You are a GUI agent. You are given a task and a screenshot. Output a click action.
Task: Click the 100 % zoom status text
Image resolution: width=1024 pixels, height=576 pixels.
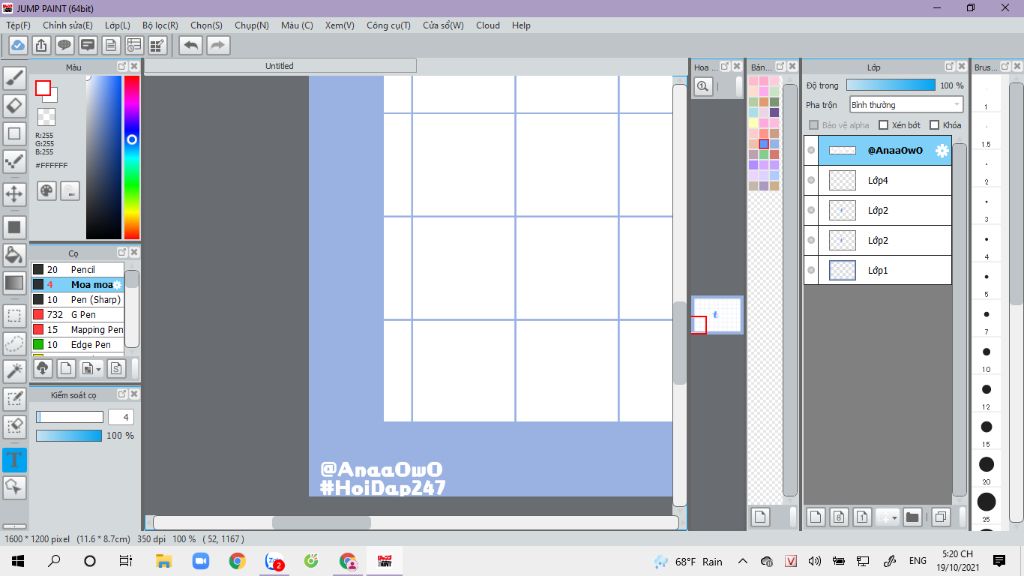[x=184, y=539]
